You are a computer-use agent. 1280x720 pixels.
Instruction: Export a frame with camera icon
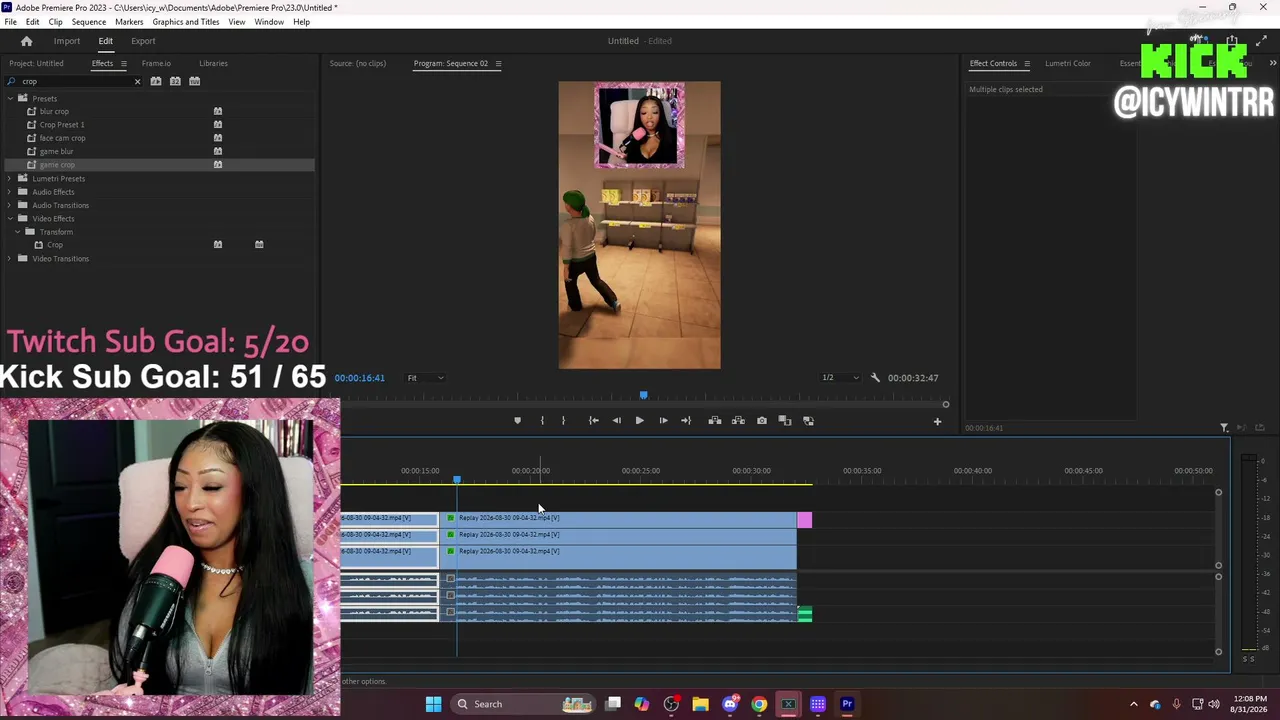coord(761,421)
